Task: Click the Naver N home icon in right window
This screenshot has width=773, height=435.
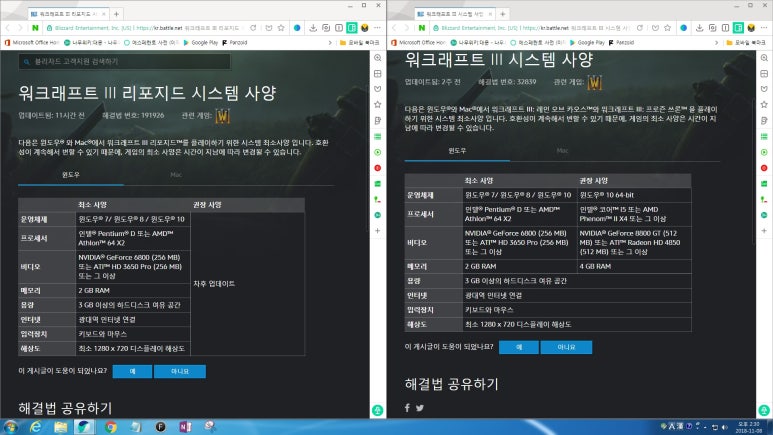Action: click(x=422, y=28)
